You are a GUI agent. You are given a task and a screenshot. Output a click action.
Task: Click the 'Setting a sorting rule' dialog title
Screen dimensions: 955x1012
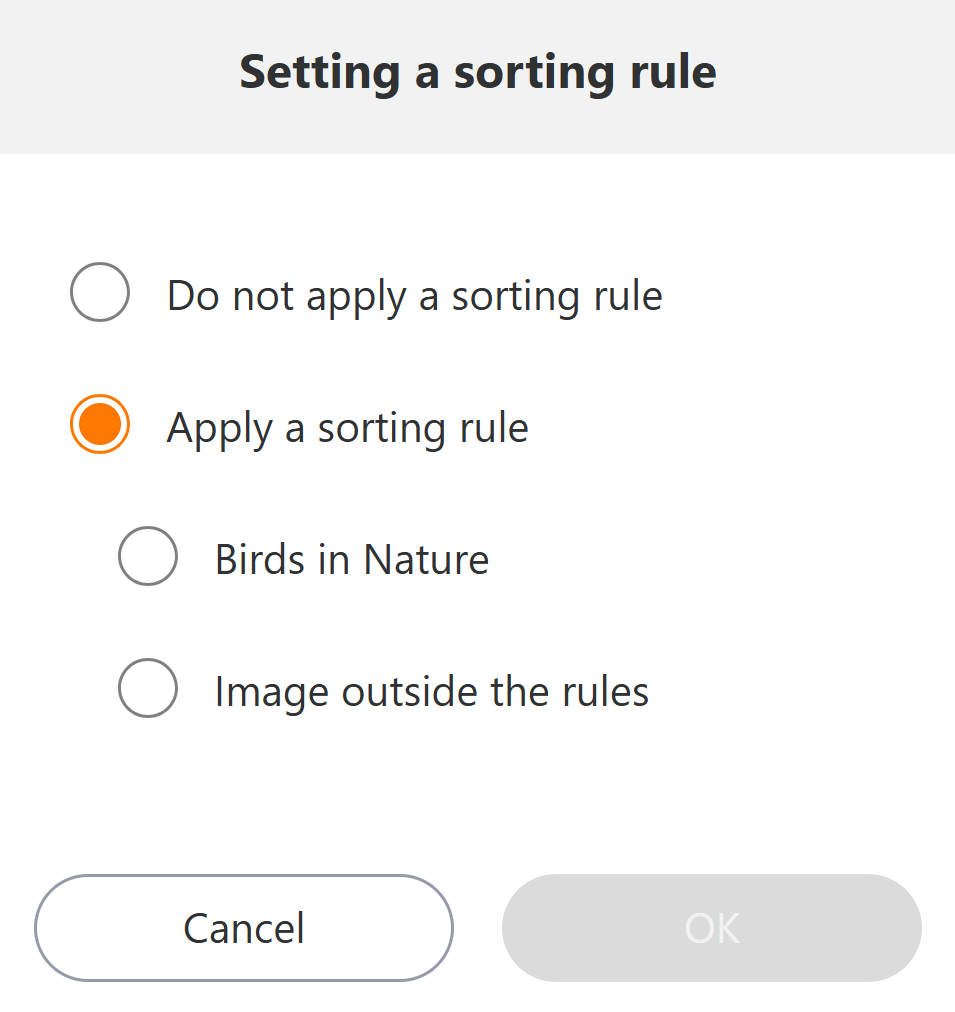477,73
